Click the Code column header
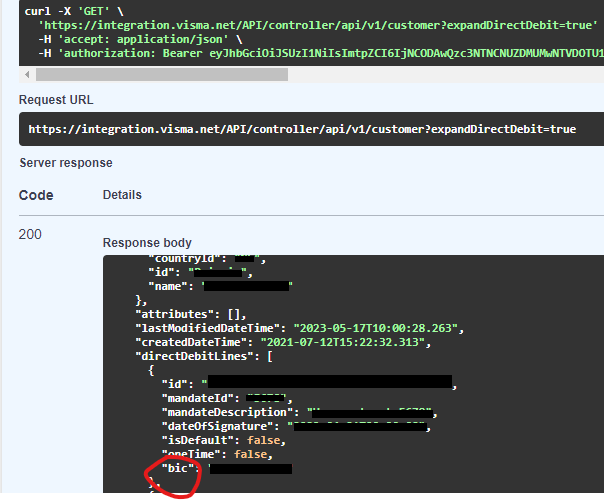The image size is (604, 500). 36,195
